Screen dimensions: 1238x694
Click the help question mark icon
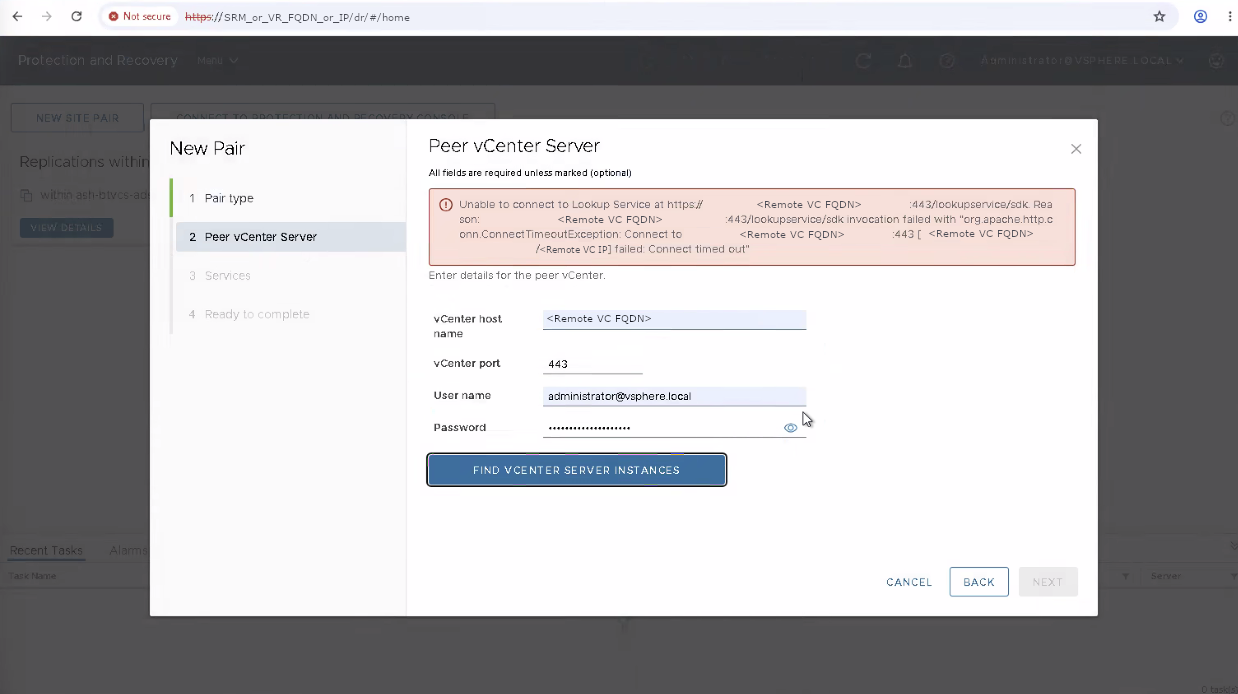(947, 61)
